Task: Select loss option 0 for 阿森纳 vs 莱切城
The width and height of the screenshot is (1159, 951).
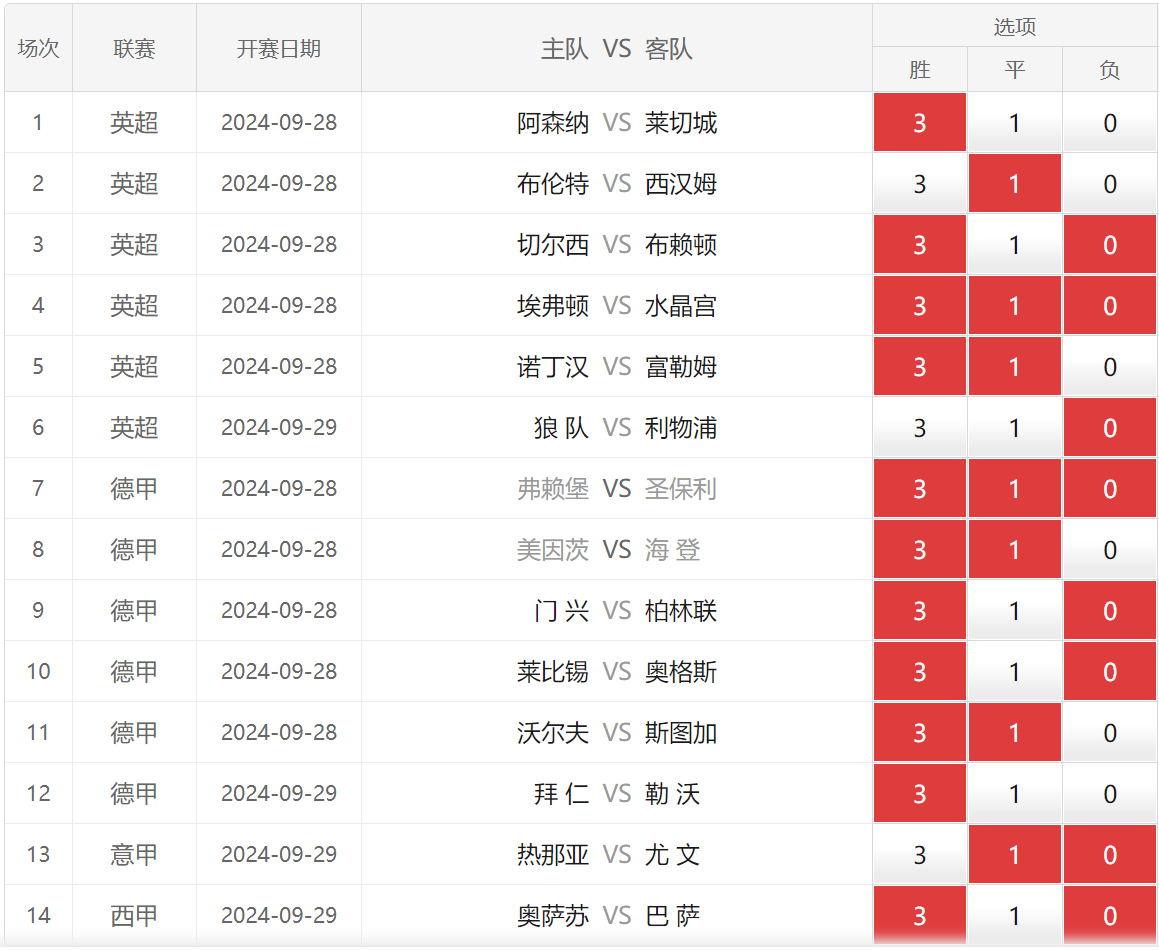Action: click(1109, 123)
